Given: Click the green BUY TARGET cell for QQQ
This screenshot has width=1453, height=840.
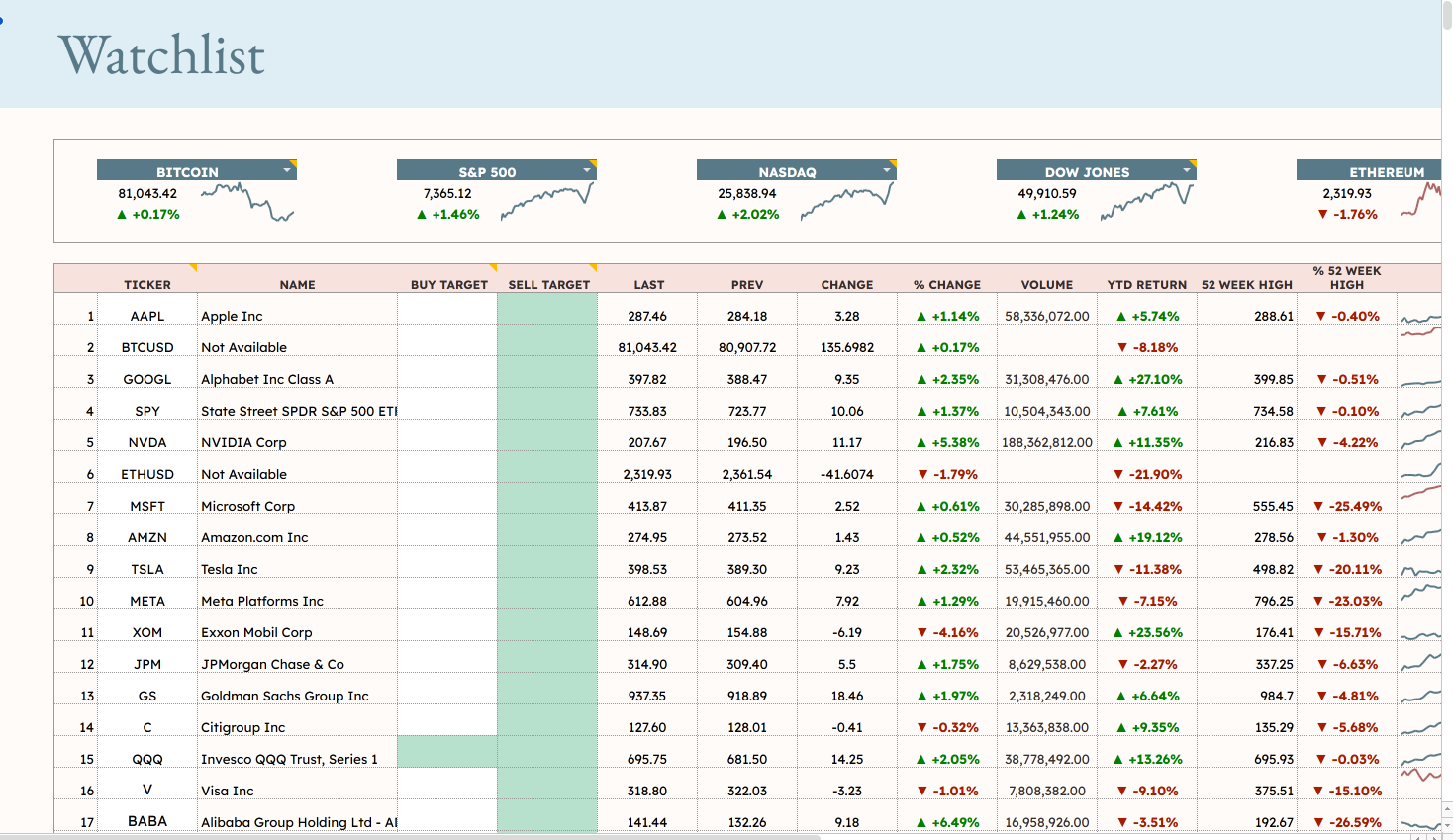Looking at the screenshot, I should point(447,752).
